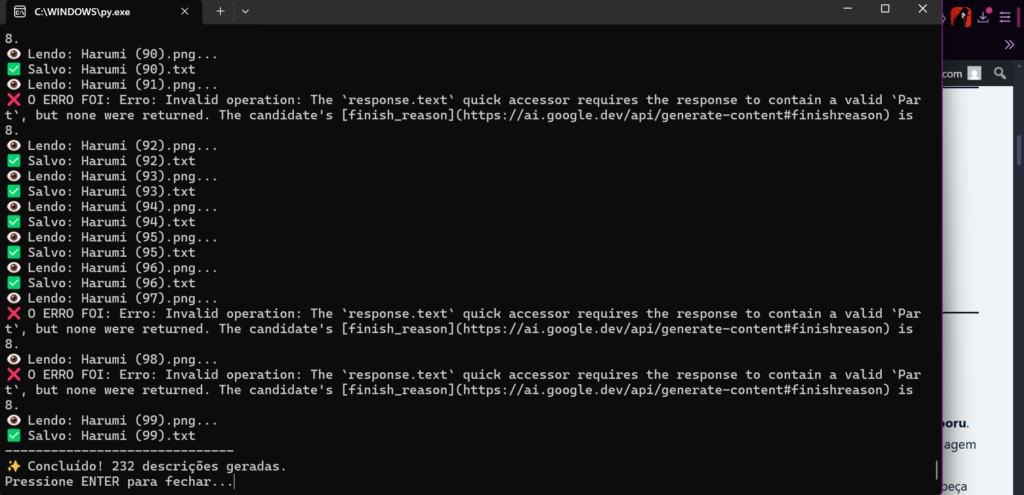Click the terminal icon on the py.exe tab
The width and height of the screenshot is (1024, 495).
click(x=20, y=10)
